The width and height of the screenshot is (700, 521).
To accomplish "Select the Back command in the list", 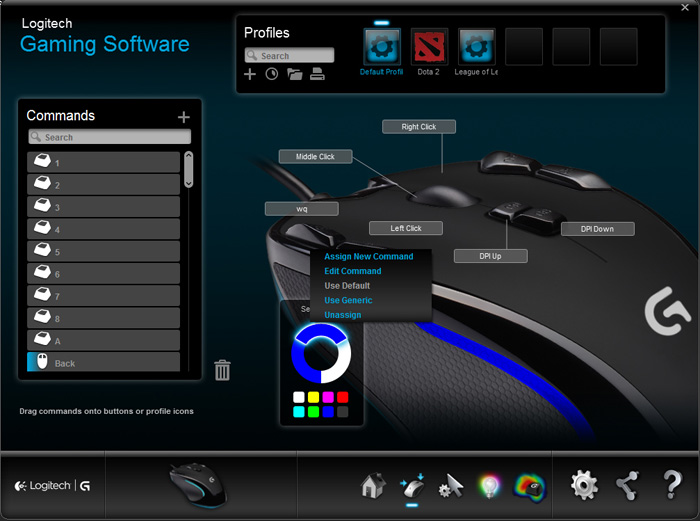I will click(104, 362).
